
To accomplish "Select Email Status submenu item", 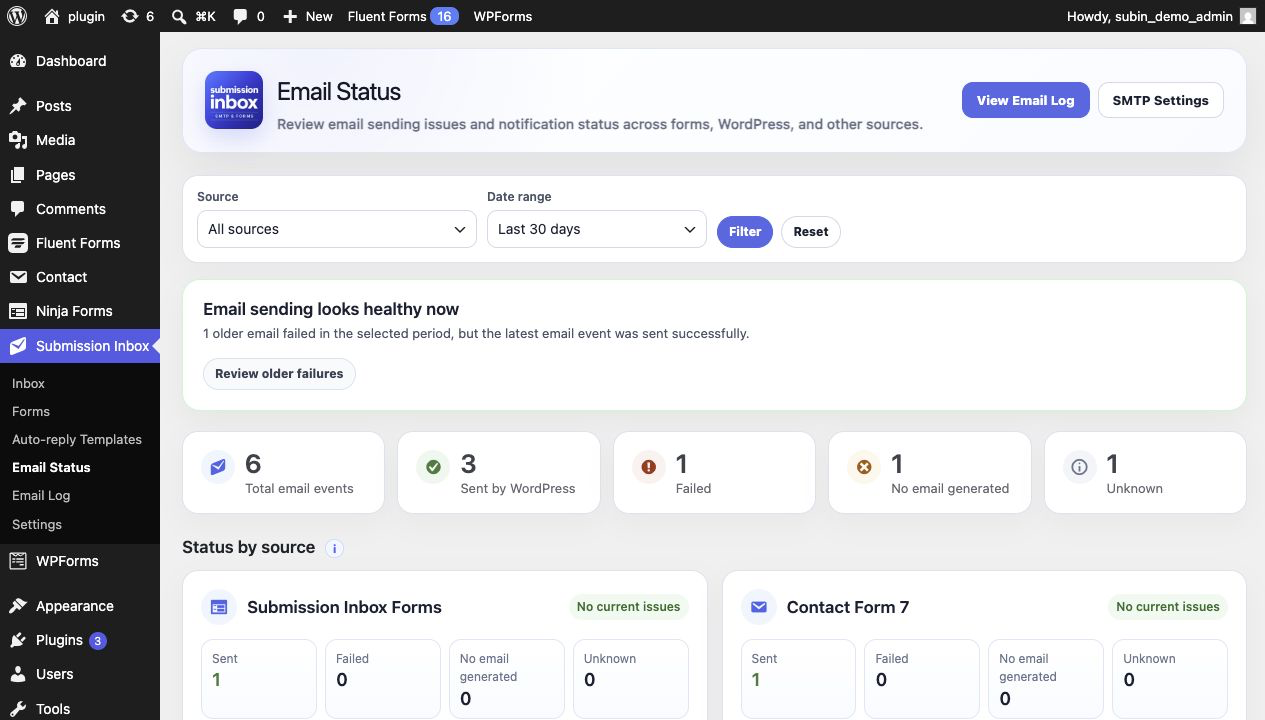I will pos(51,467).
